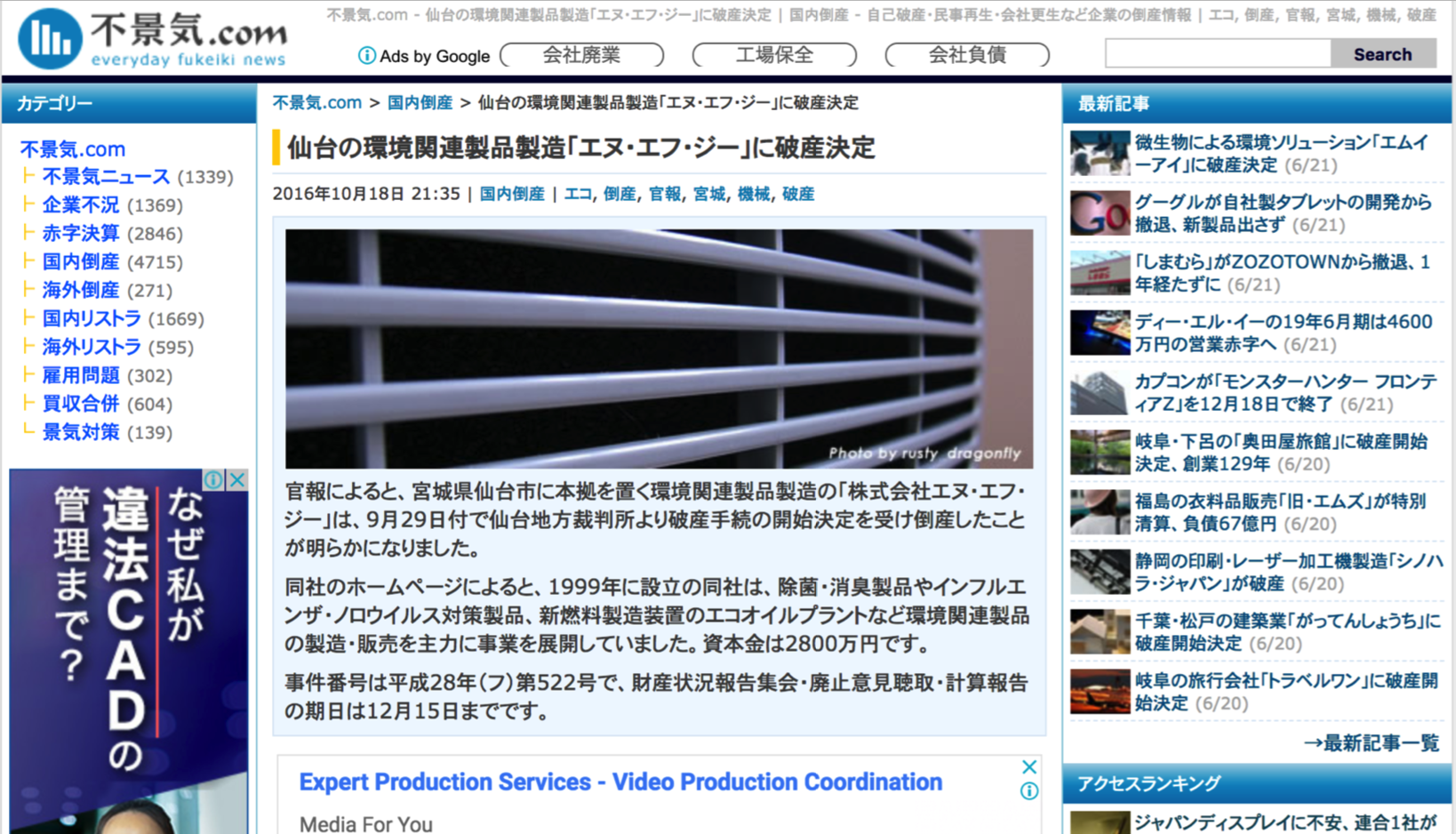Open the →最新記事一覧 link
This screenshot has width=1456, height=834.
coord(1371,743)
